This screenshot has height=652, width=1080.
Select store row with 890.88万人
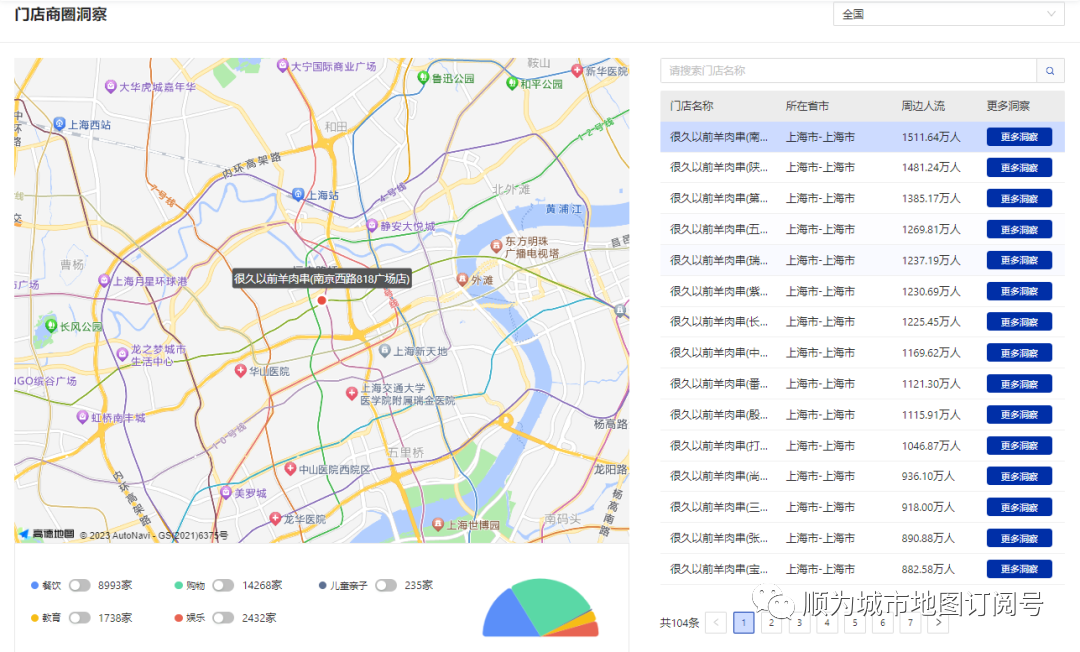click(x=862, y=538)
